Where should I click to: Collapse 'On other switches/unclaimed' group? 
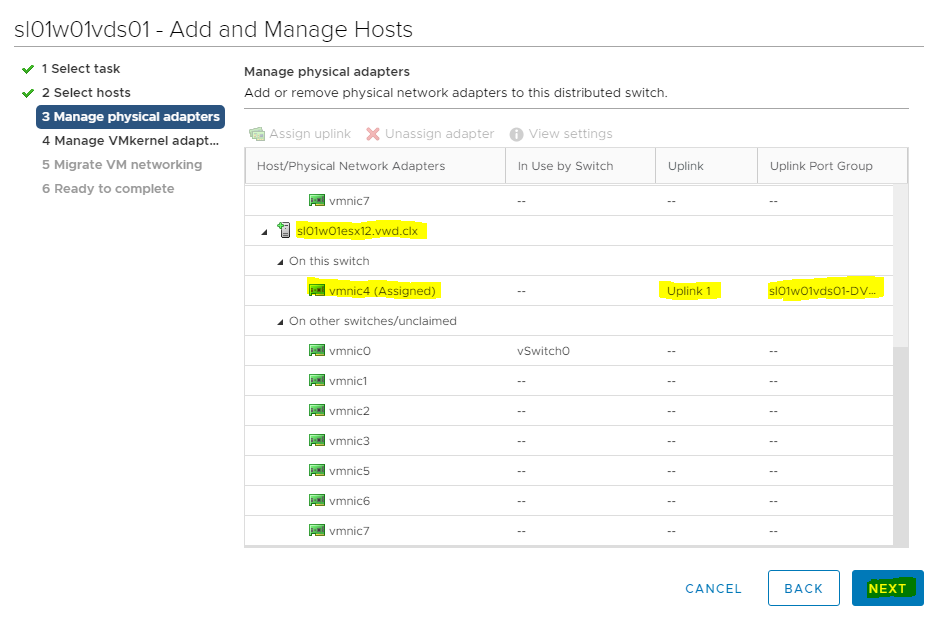coord(280,321)
